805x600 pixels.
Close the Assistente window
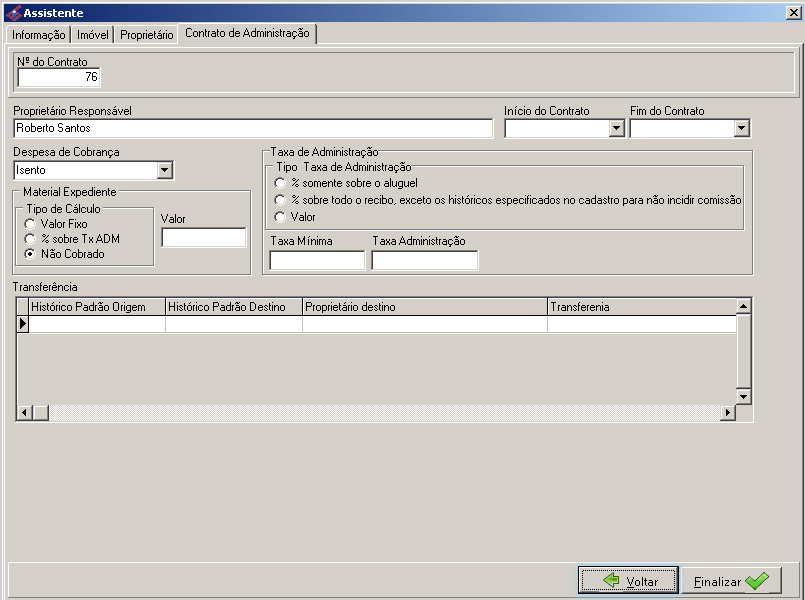(792, 13)
